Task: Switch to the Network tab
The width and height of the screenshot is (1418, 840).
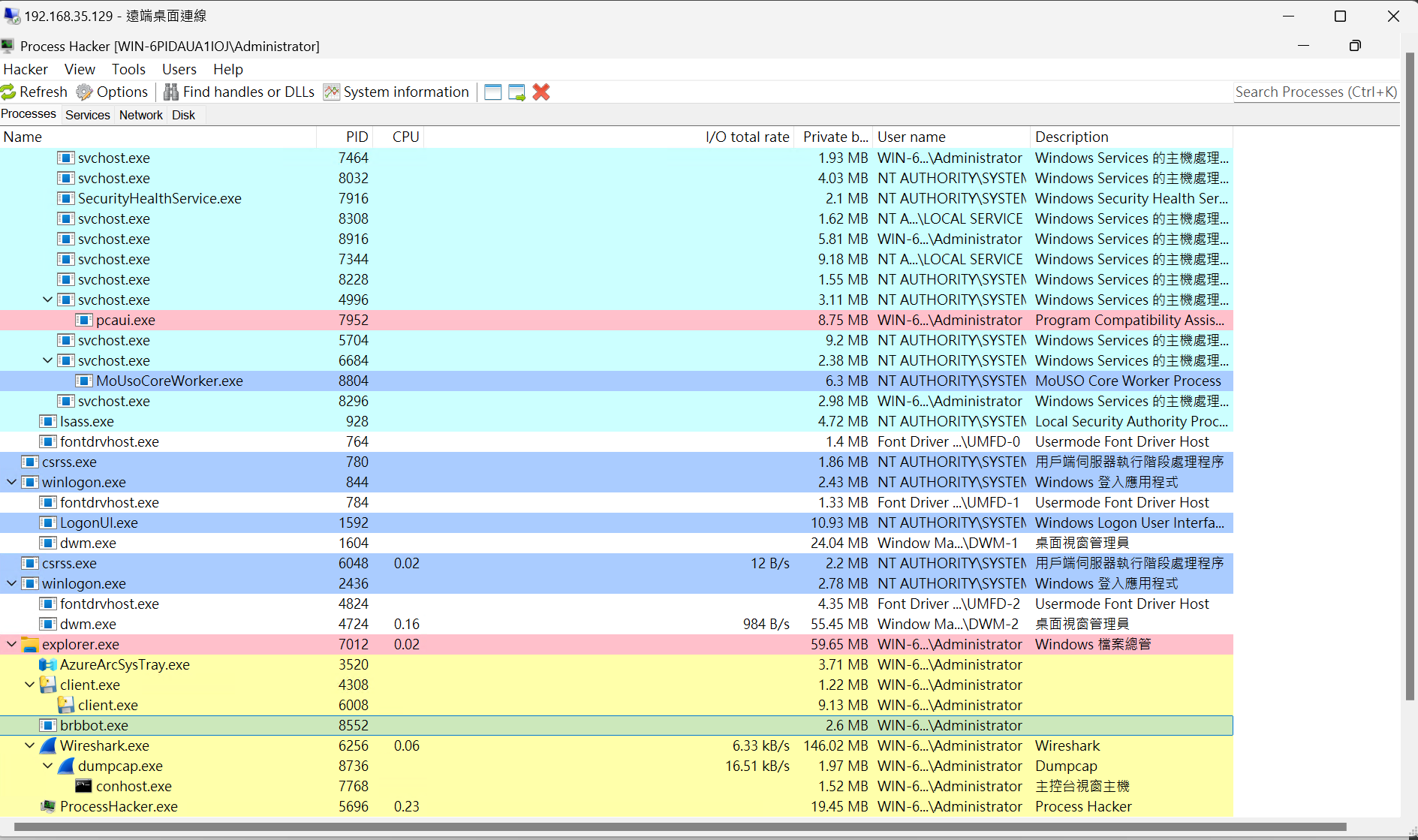Action: coord(140,115)
